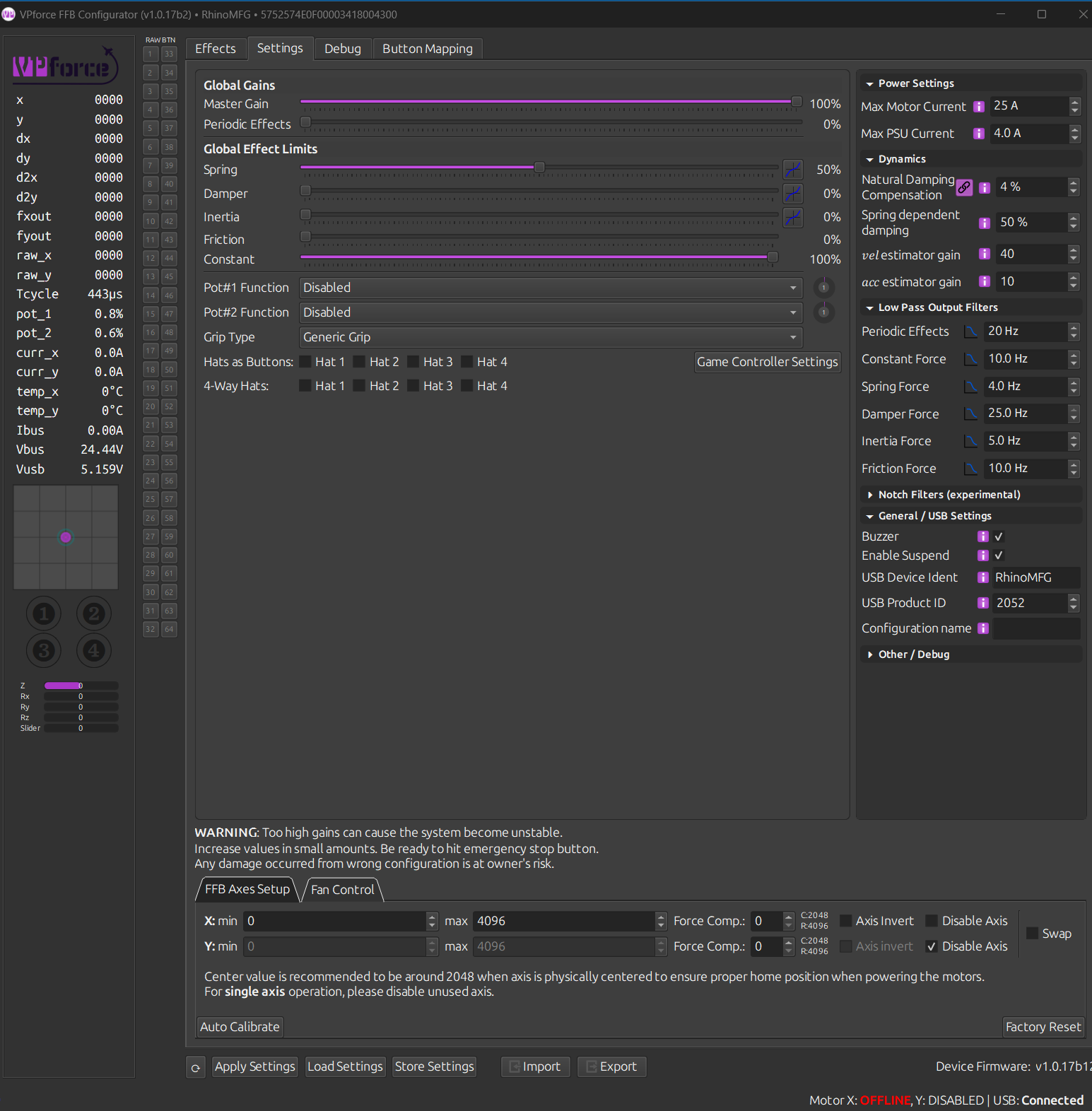Click the Constant effect limit slider handle
Screen dimensions: 1092x1111
pos(773,257)
